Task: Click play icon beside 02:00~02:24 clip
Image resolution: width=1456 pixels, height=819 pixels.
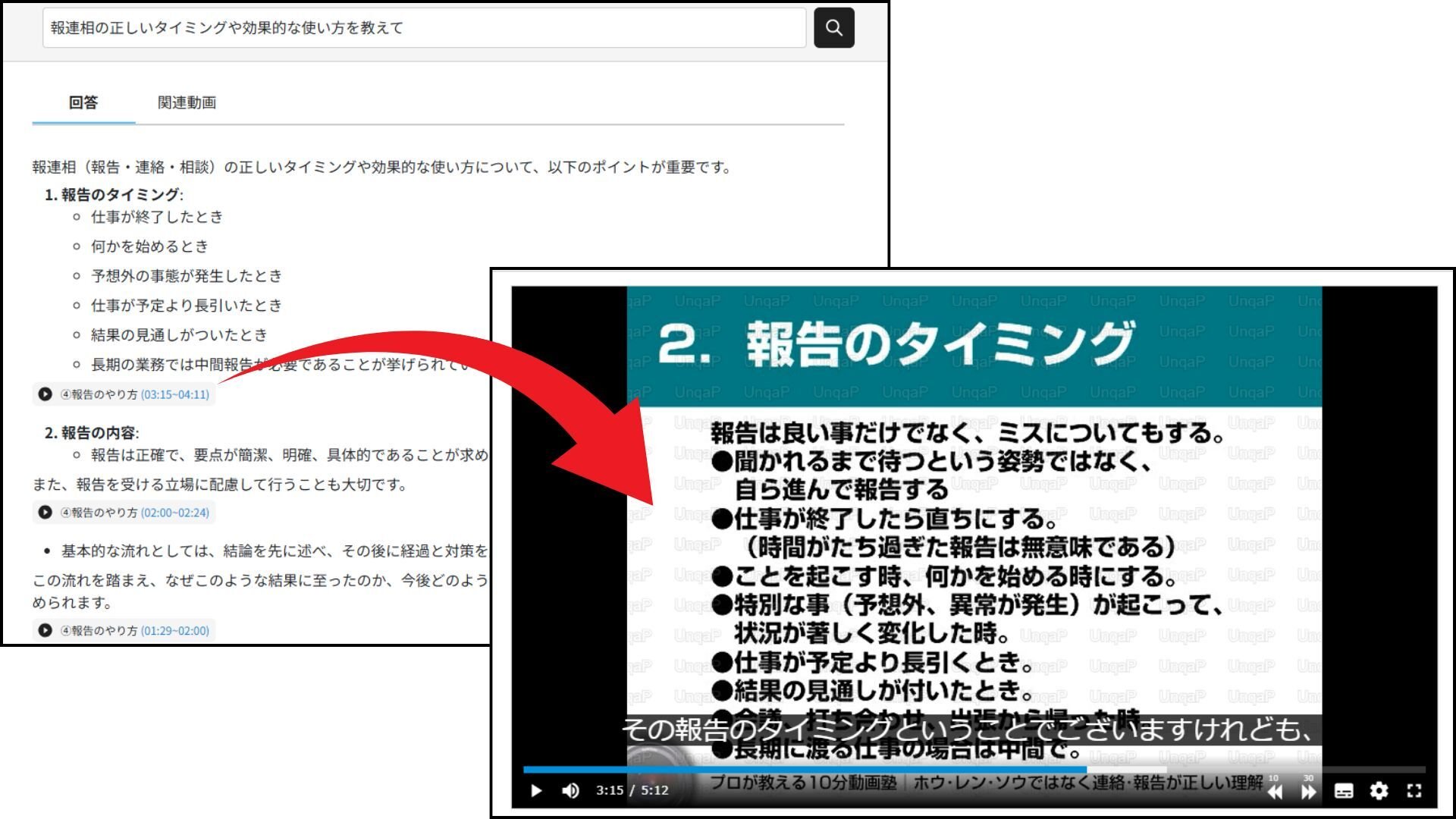Action: pos(45,513)
